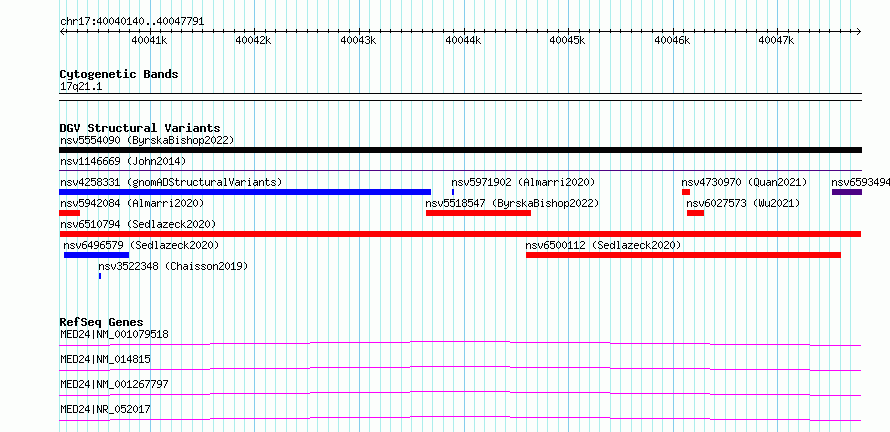Open the nsv5518547 (ByrskaBishop2022) label
Image resolution: width=890 pixels, height=432 pixels.
[x=512, y=203]
